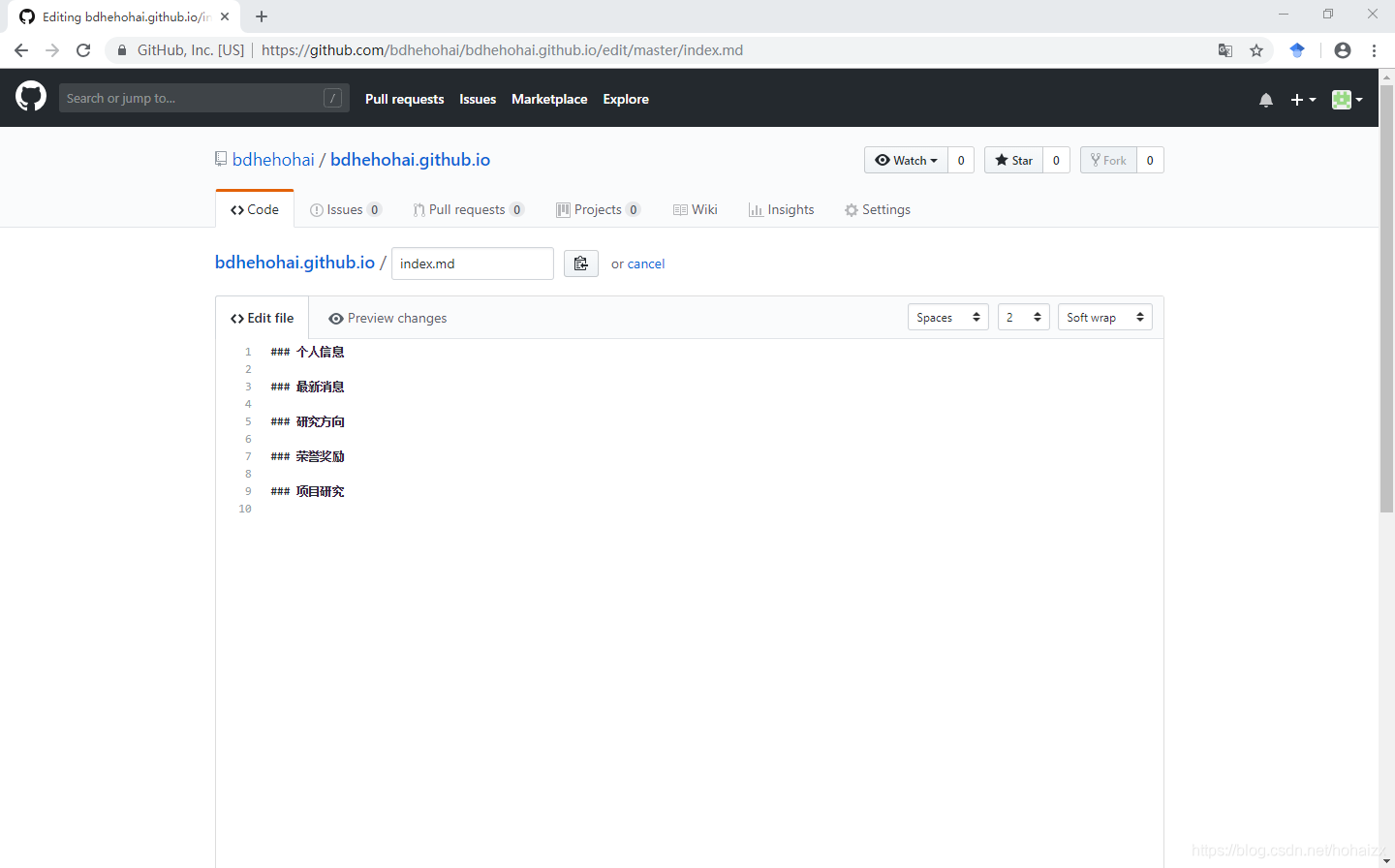Click line number 10 in the gutter
The width and height of the screenshot is (1395, 868).
click(245, 509)
